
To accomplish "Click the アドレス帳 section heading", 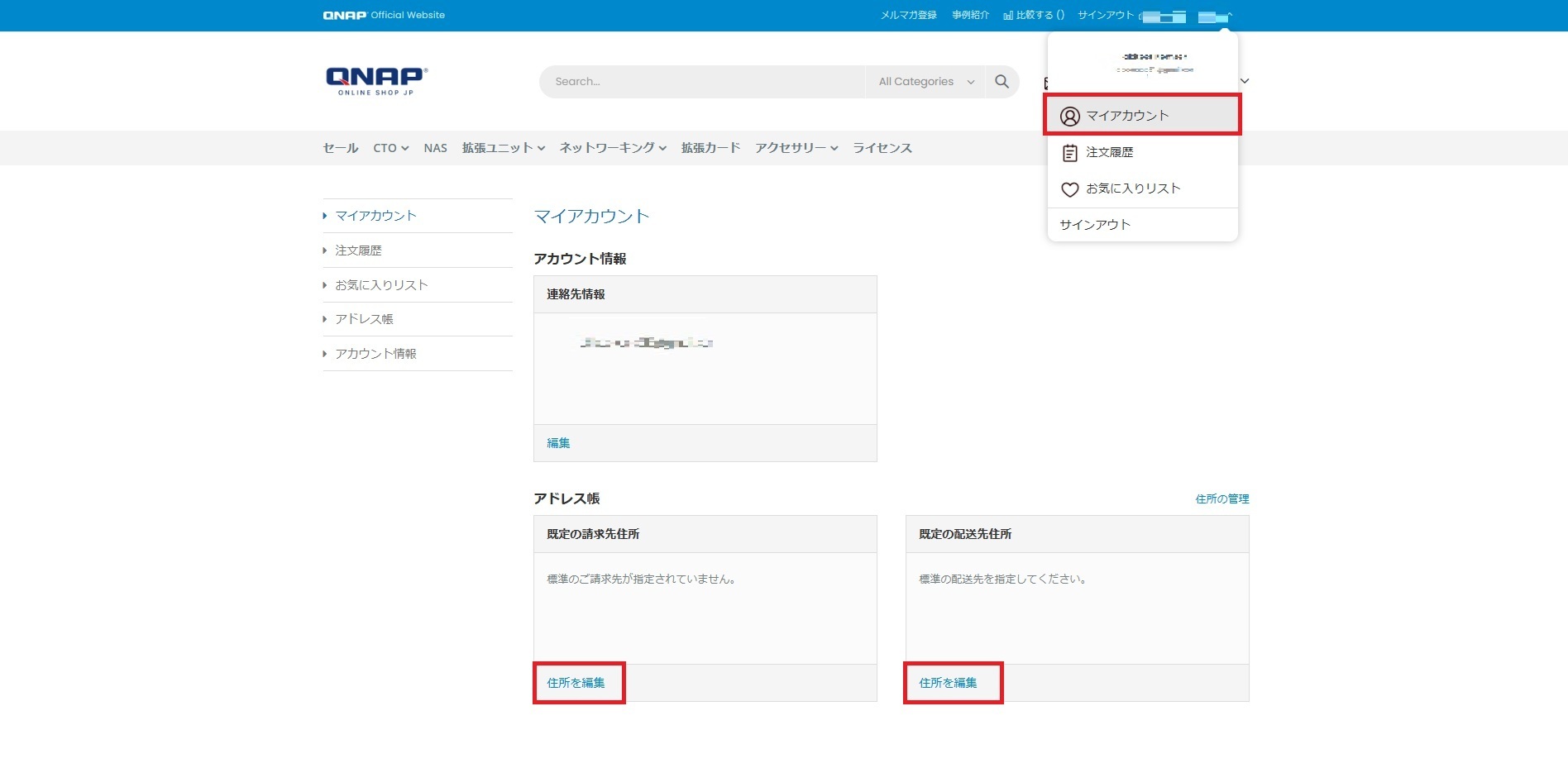I will [x=566, y=498].
